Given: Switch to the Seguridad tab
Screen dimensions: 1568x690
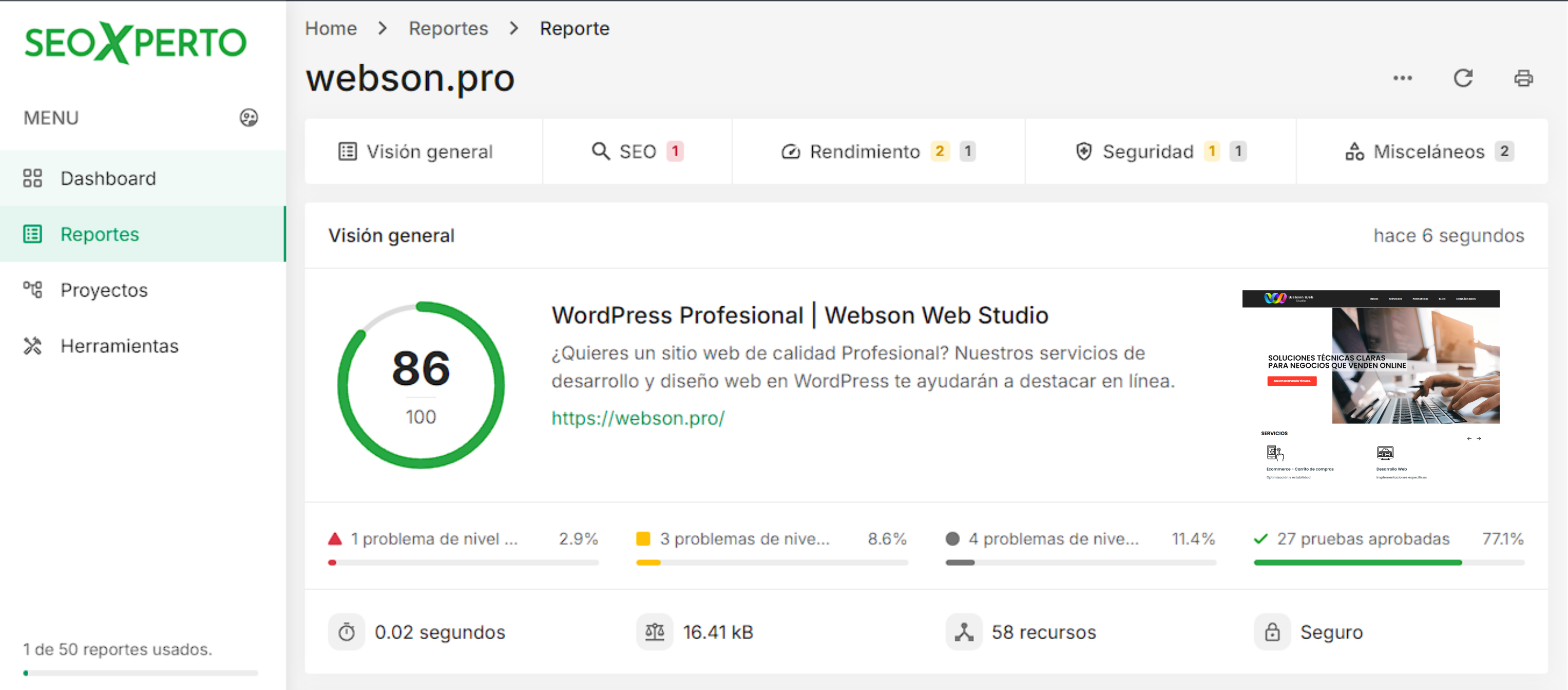Looking at the screenshot, I should pos(1161,151).
